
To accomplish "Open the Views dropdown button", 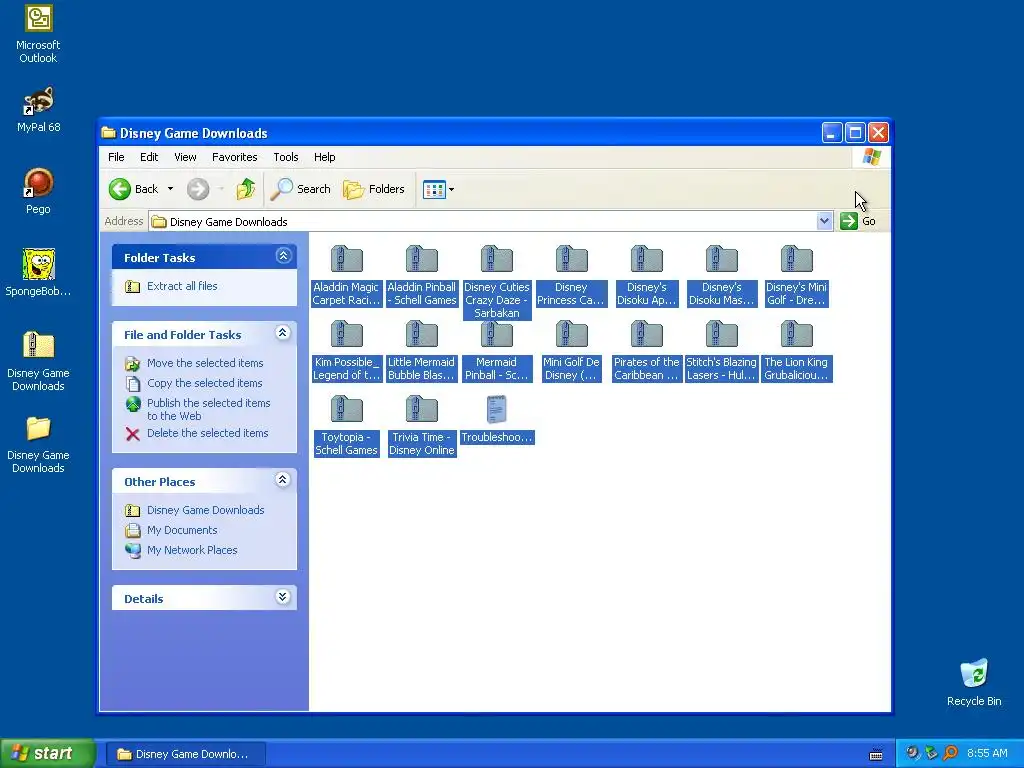I will coord(438,189).
